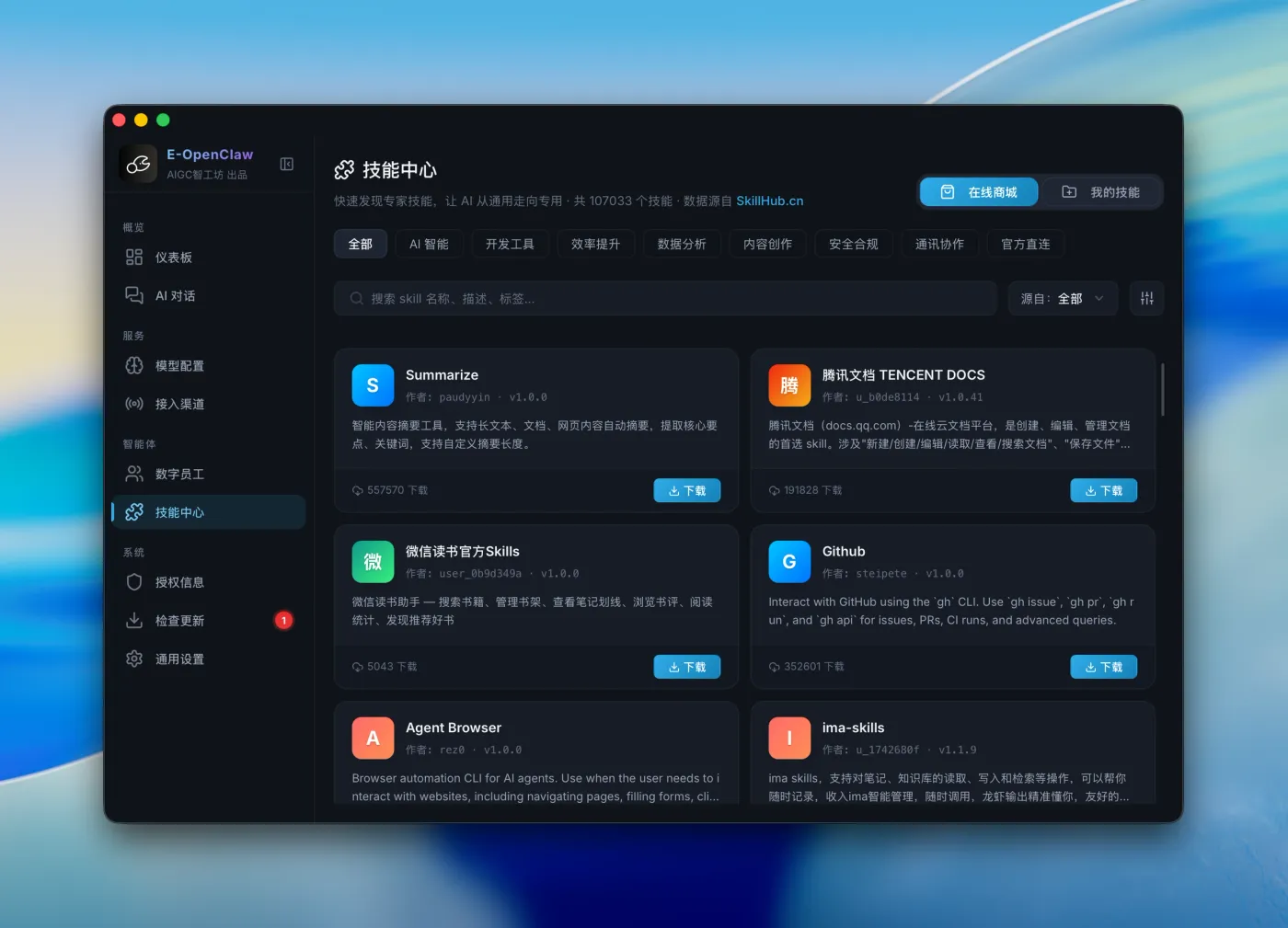Switch to the 我的技能 tab
Viewport: 1288px width, 928px height.
point(1100,192)
